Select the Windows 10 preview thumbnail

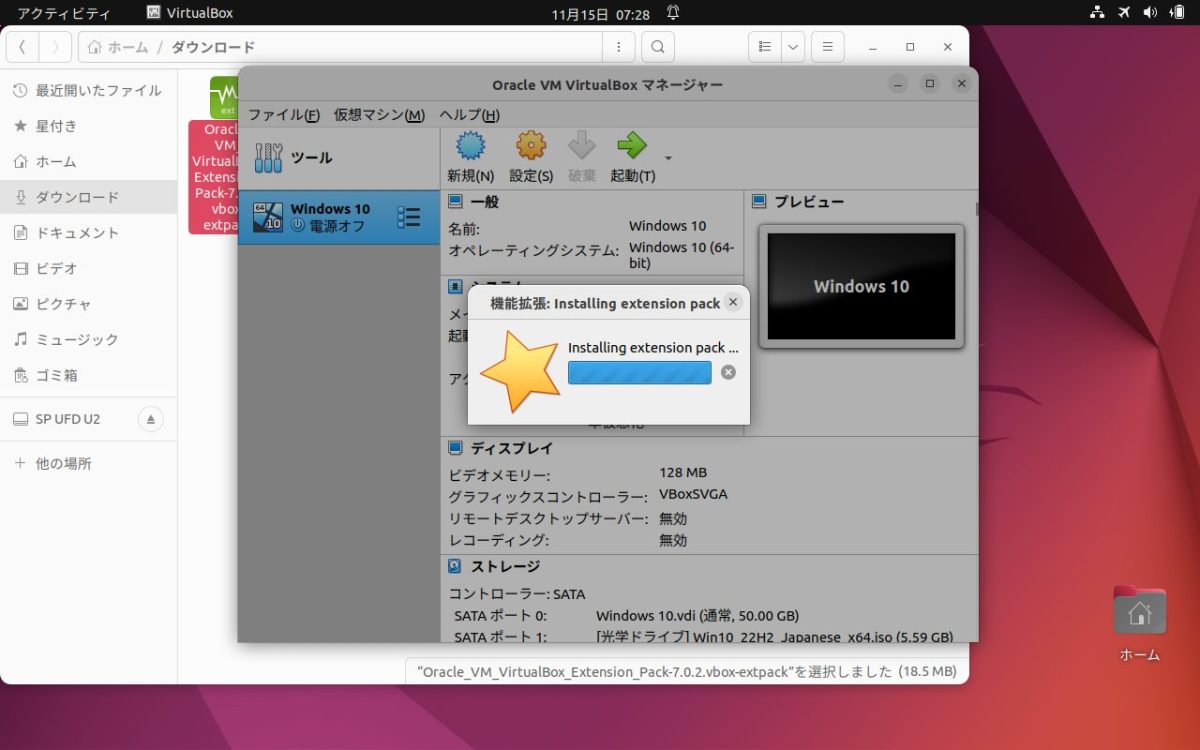pos(861,286)
